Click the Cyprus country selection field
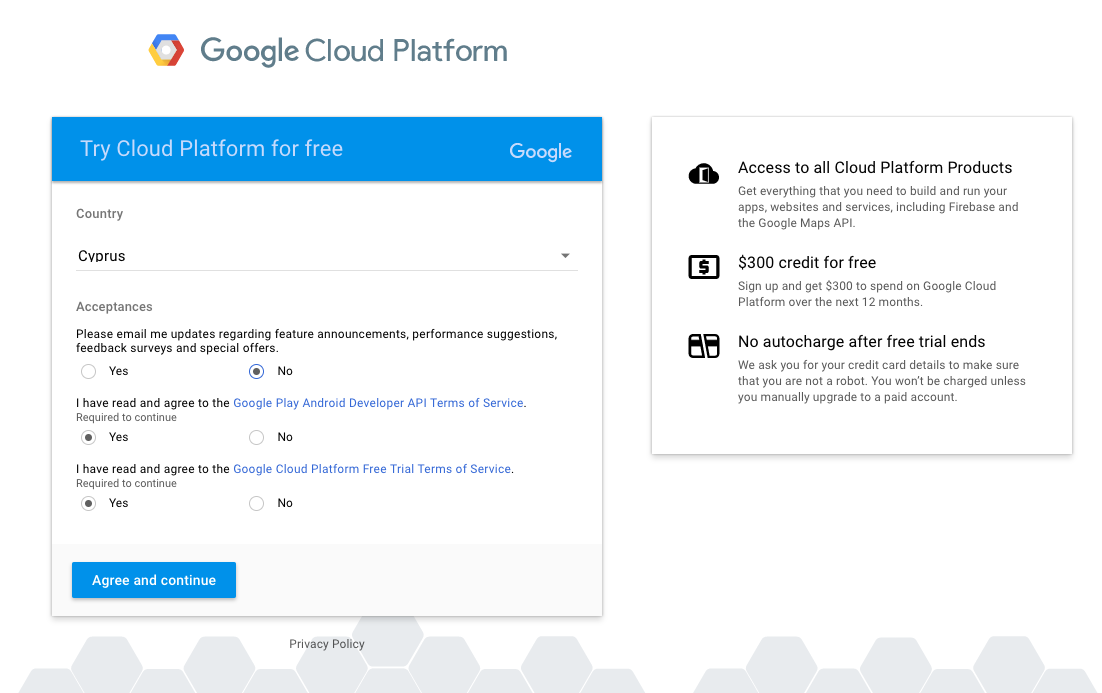1102x693 pixels. [x=327, y=256]
